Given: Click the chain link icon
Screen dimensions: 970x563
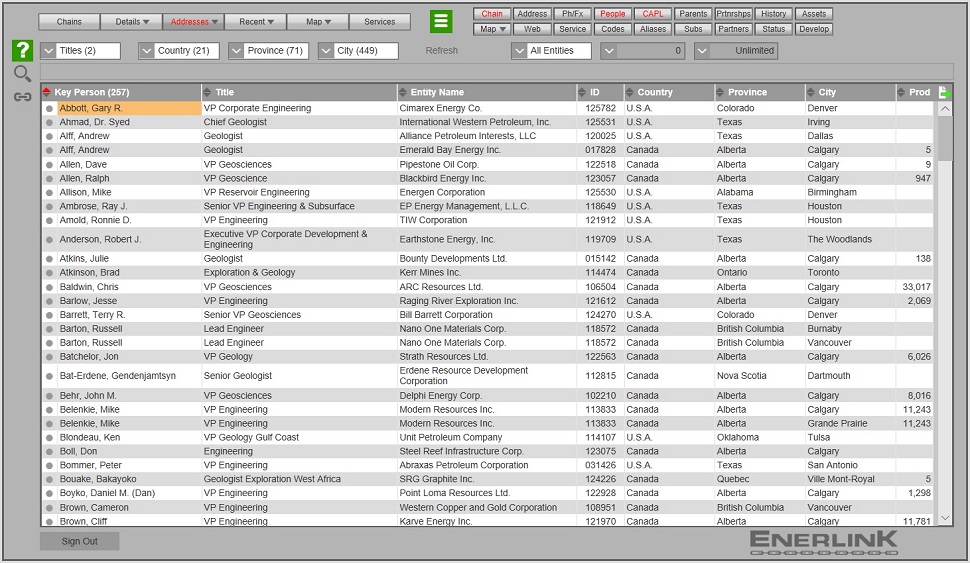Looking at the screenshot, I should click(22, 97).
